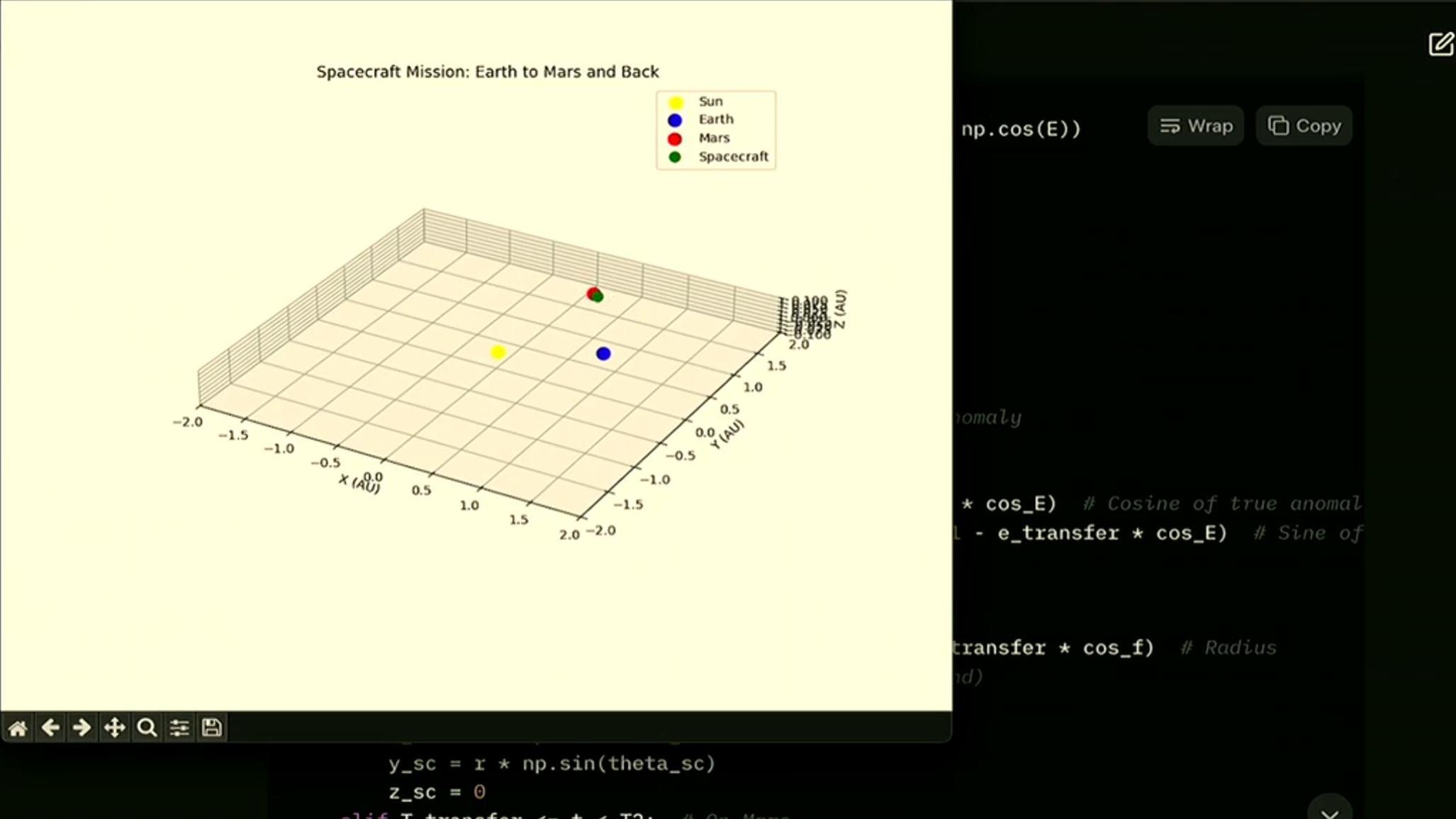Click the home navigation icon

[17, 728]
